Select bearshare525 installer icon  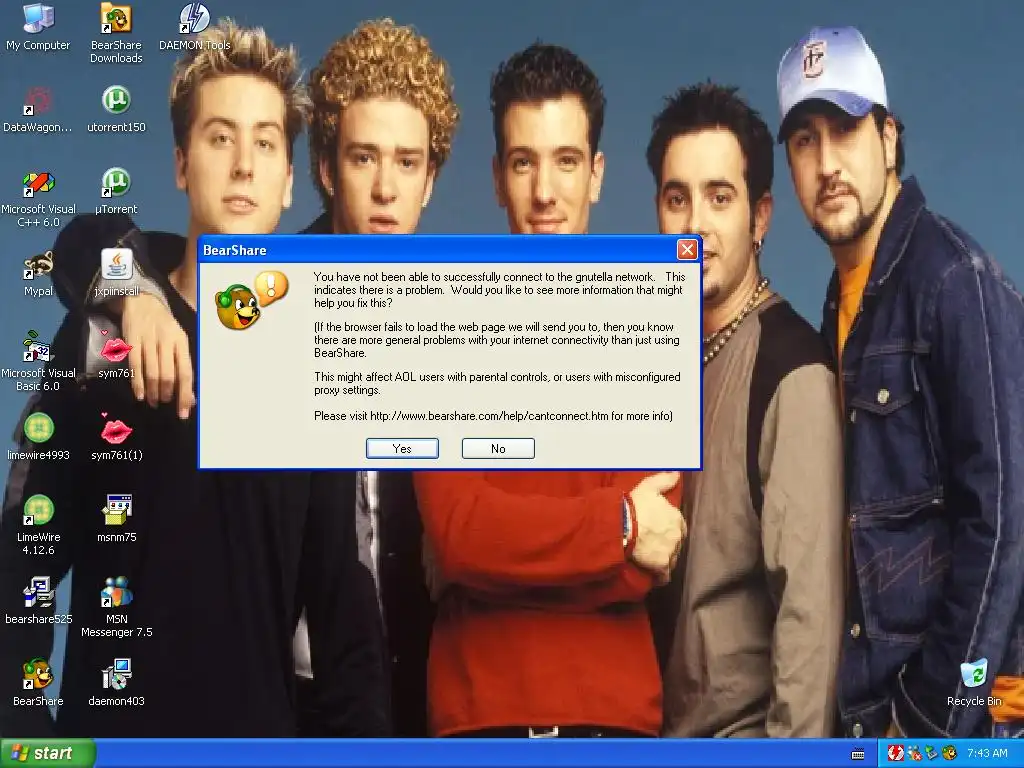[x=38, y=601]
